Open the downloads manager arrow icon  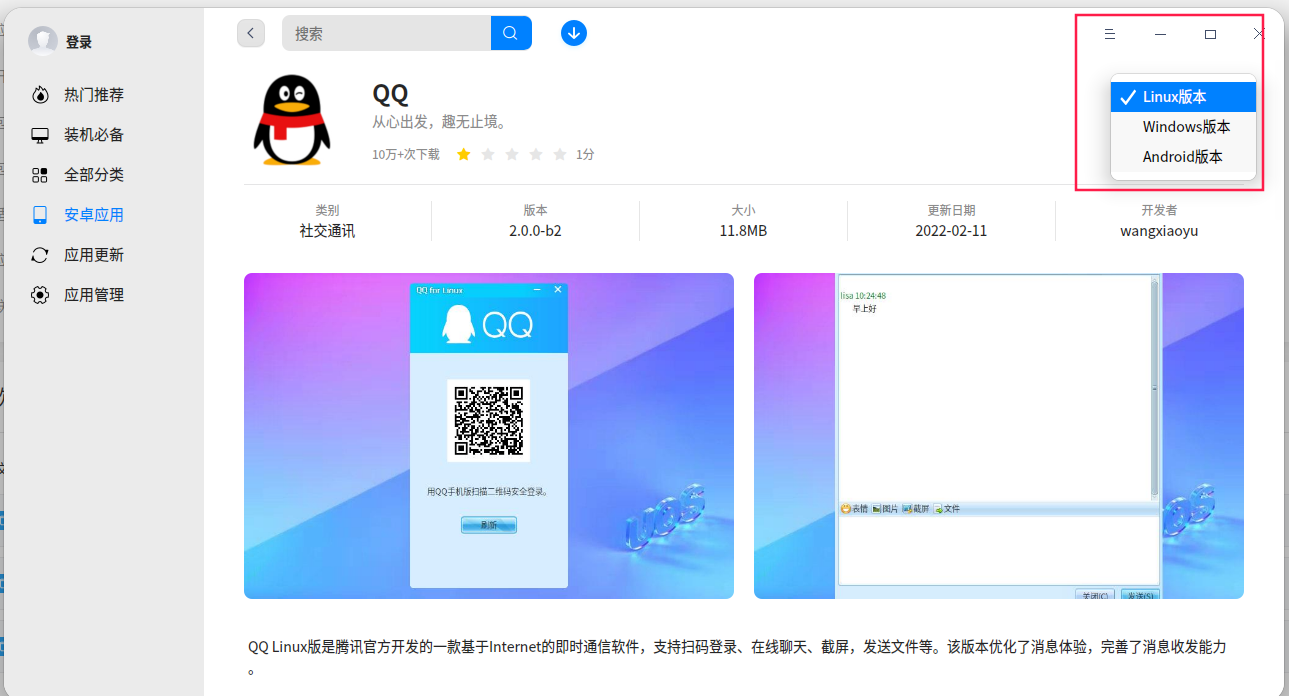[x=574, y=33]
